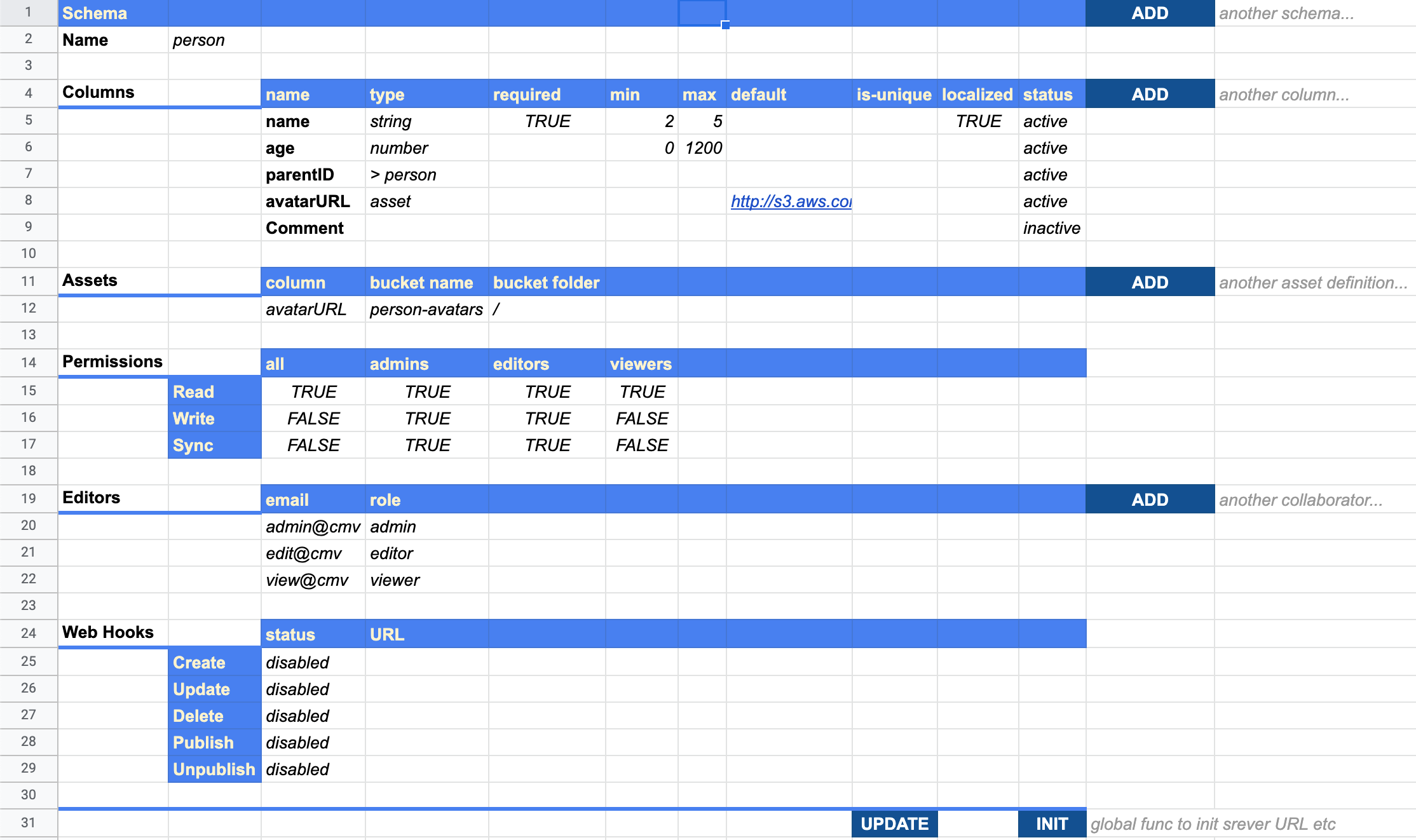Select the person-avatars bucket name cell
The image size is (1416, 840).
[x=426, y=309]
